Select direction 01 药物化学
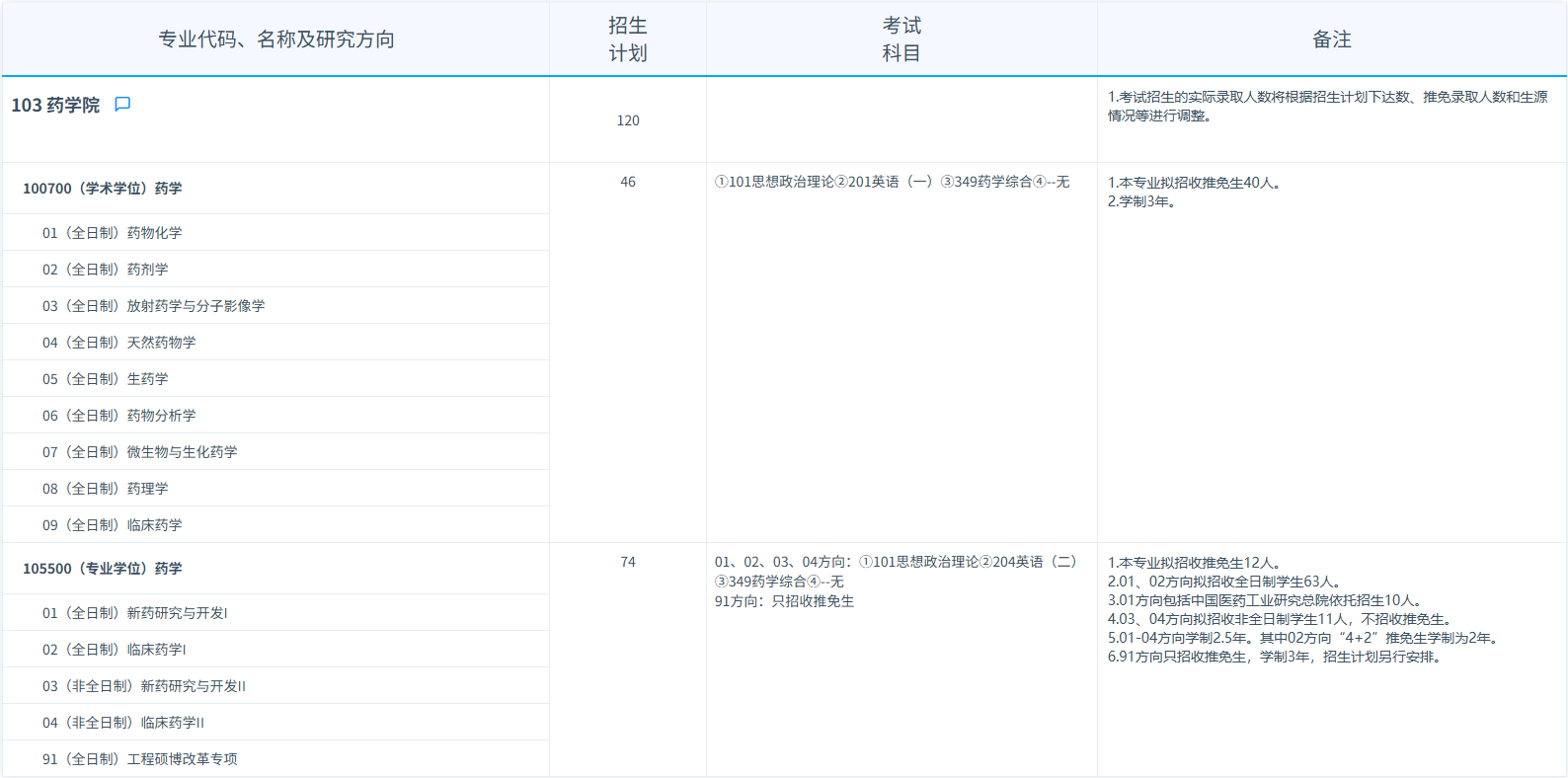The image size is (1568, 778). coord(112,233)
